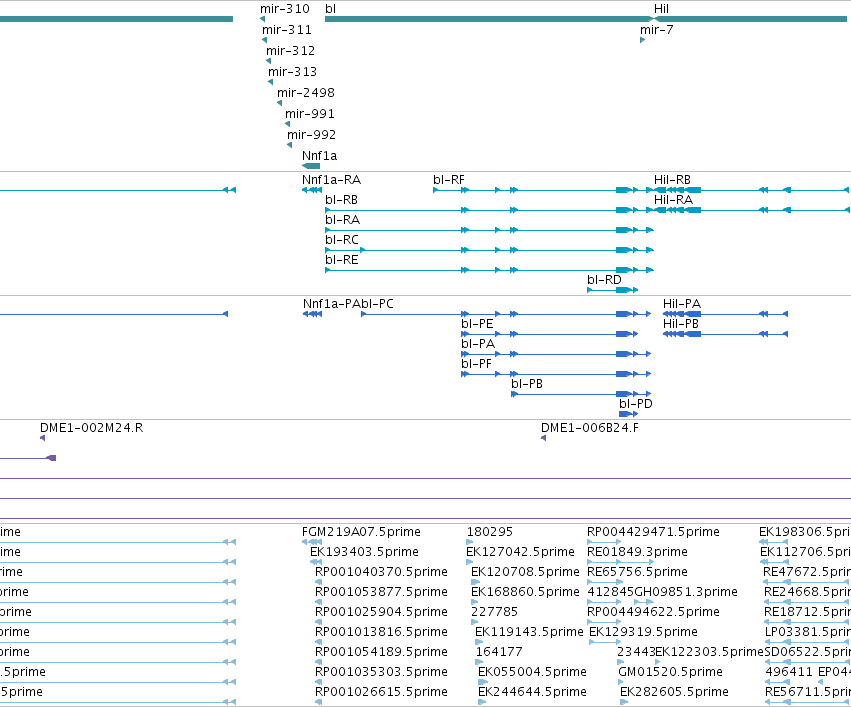Select protein bl-PF label
The width and height of the screenshot is (851, 707).
[477, 364]
